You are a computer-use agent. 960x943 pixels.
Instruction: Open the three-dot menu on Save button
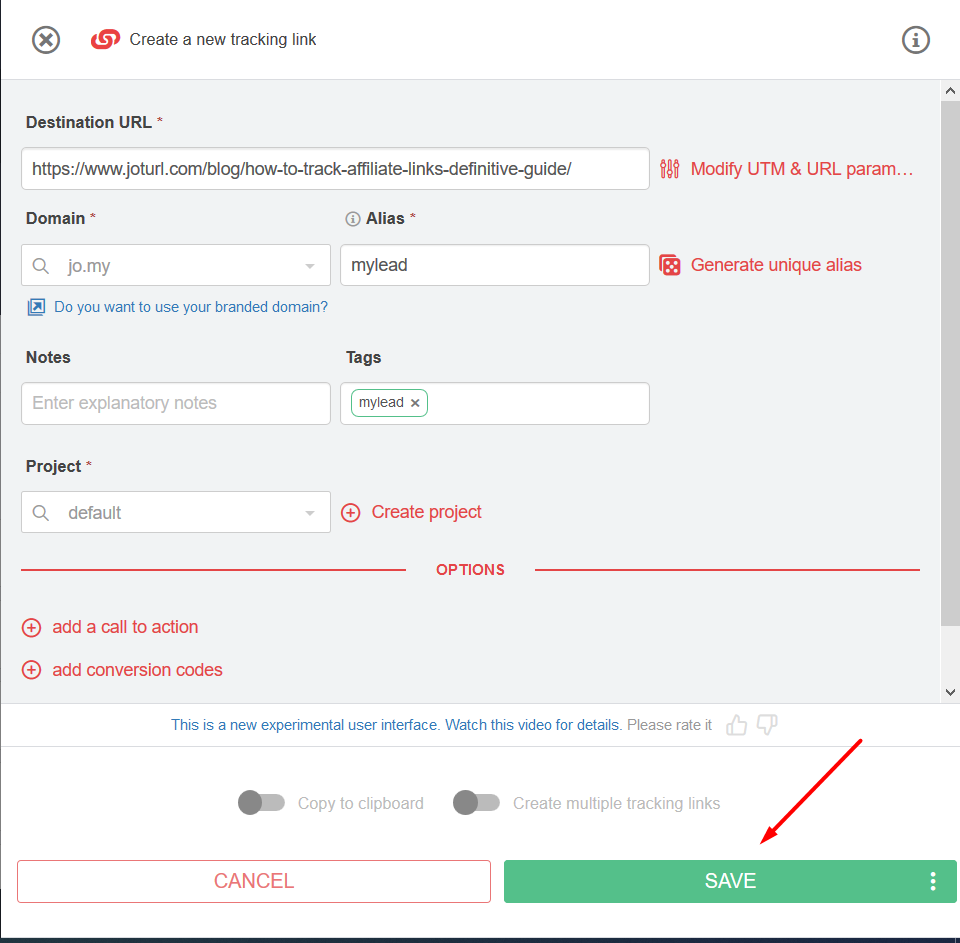click(932, 881)
